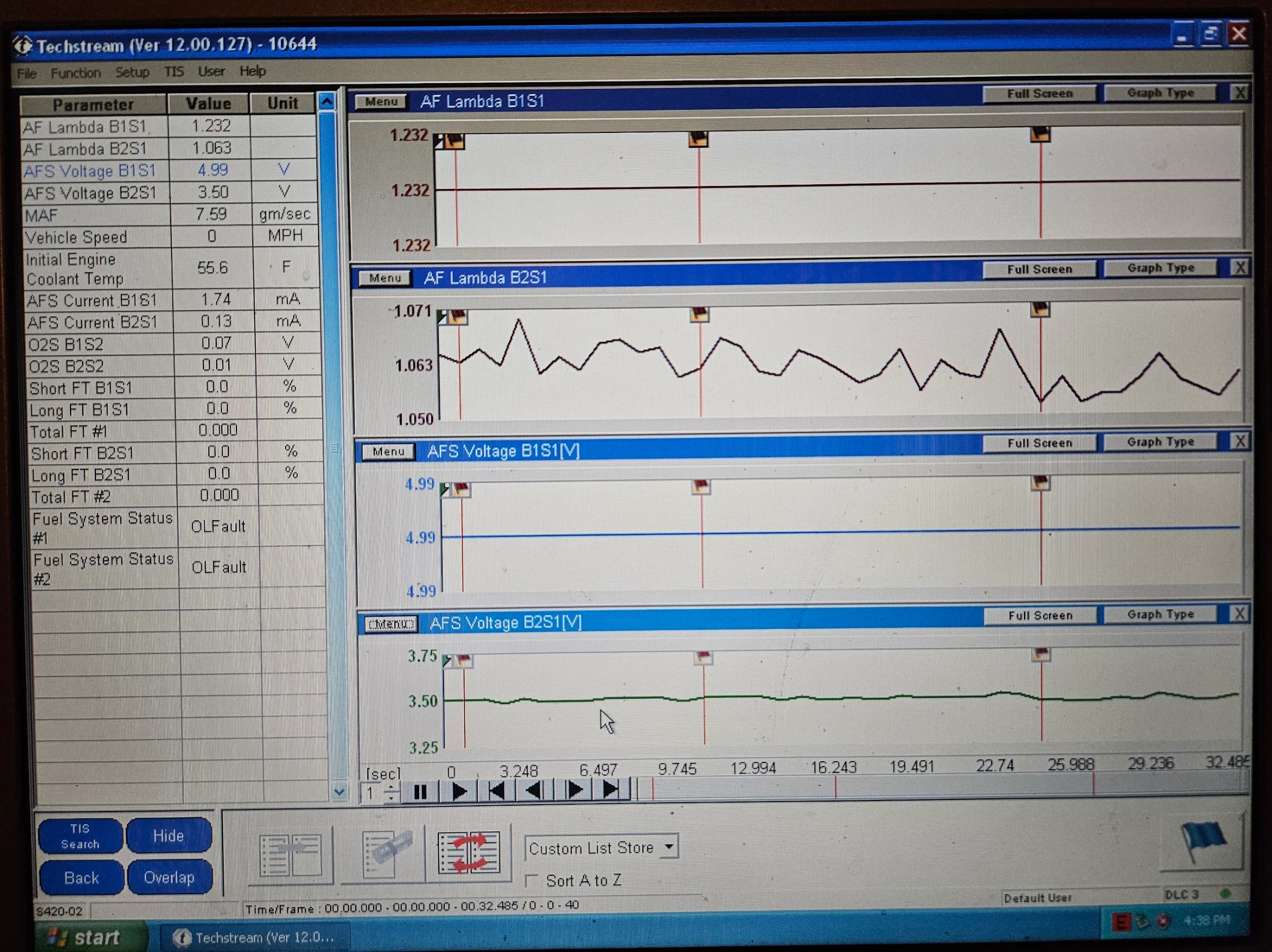Expand AFS Voltage B2S1 graph to Full Screen

1040,616
